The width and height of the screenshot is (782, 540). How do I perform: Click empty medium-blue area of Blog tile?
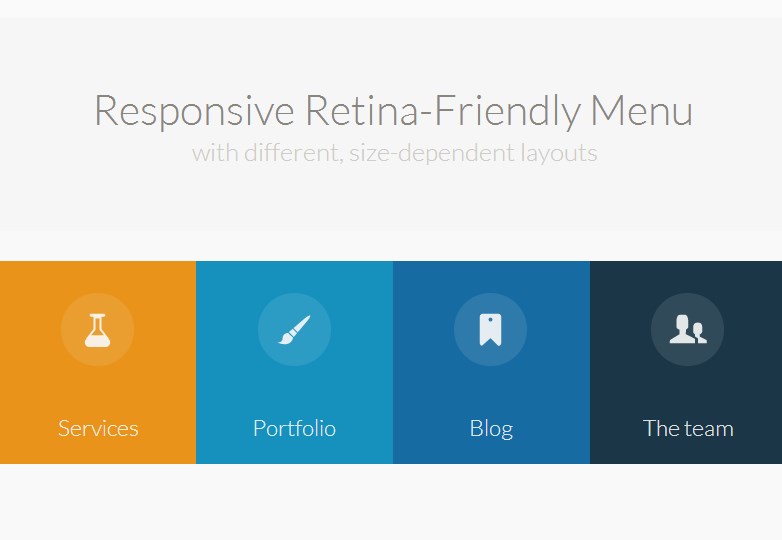(x=420, y=385)
